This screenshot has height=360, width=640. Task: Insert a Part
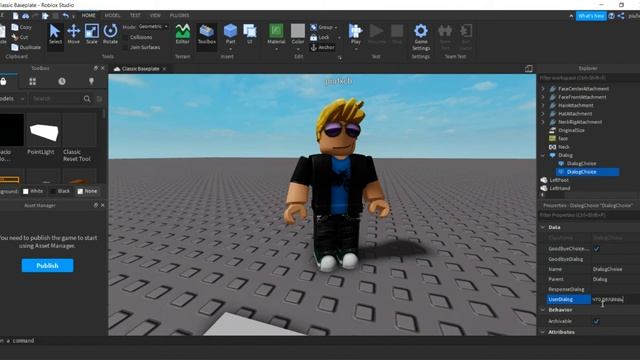point(230,34)
